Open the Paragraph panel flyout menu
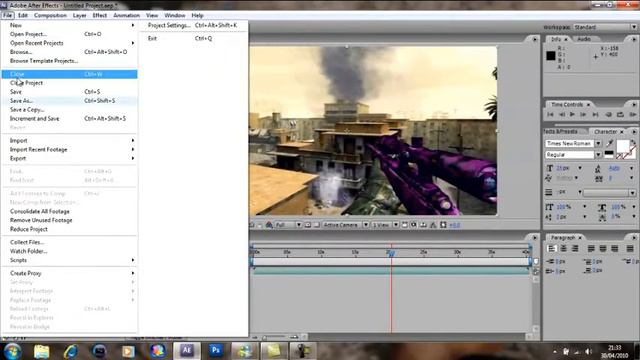 pyautogui.click(x=634, y=238)
